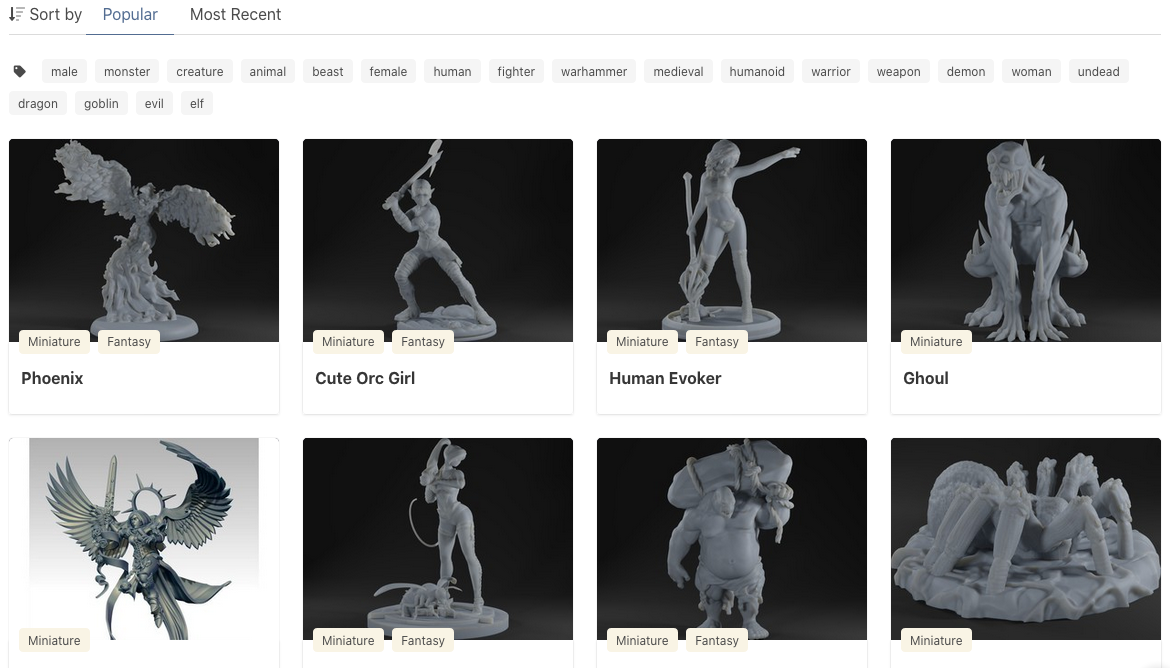The image size is (1170, 668).
Task: Click the Sort by icon
Action: [x=16, y=13]
